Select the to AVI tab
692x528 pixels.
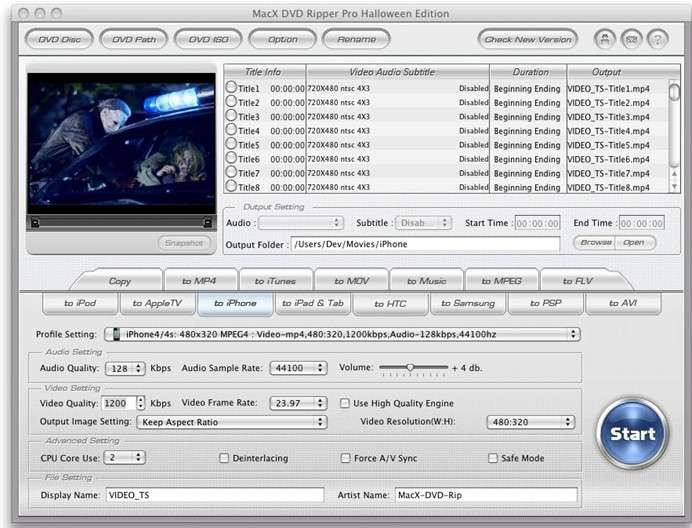point(623,303)
